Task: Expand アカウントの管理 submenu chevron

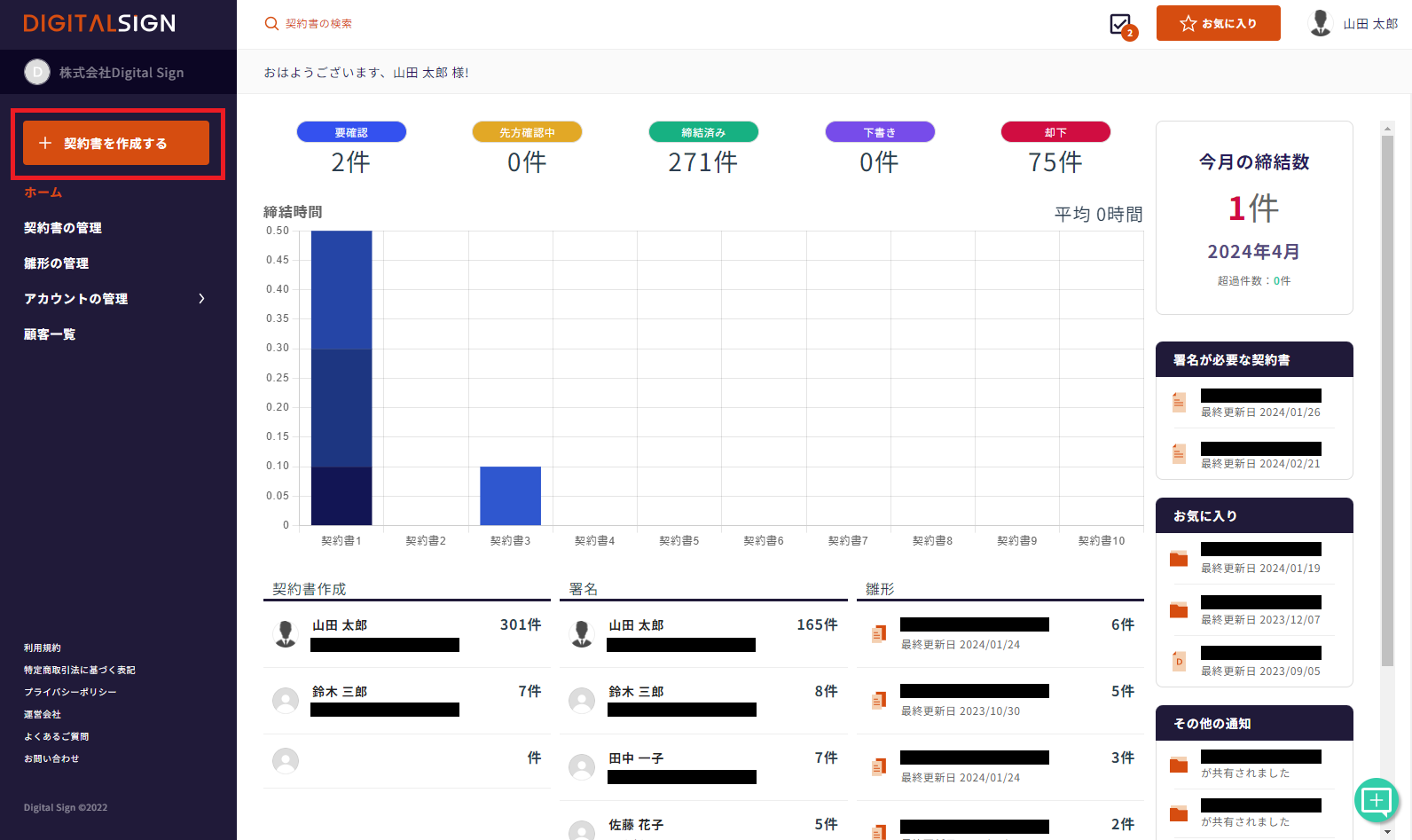Action: (x=201, y=299)
